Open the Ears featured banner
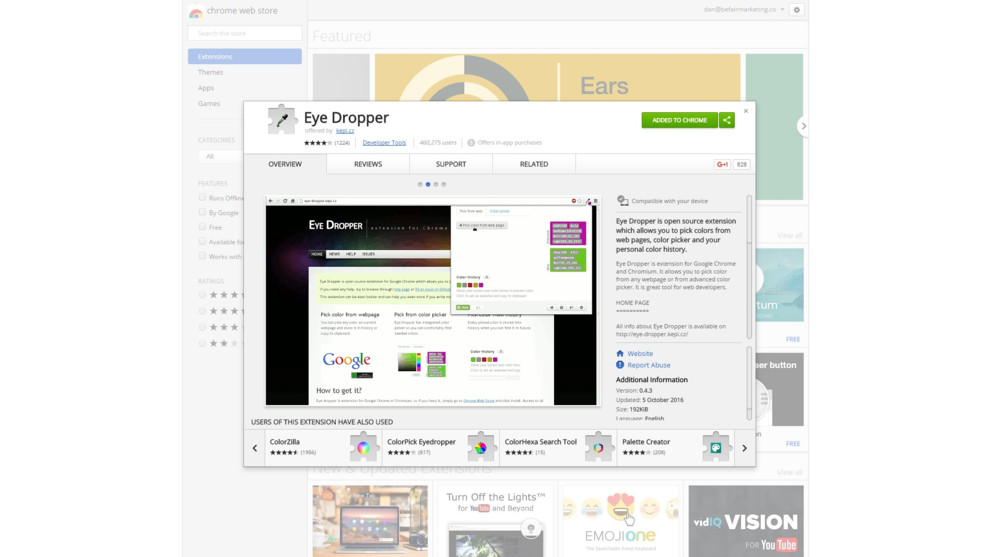 557,78
